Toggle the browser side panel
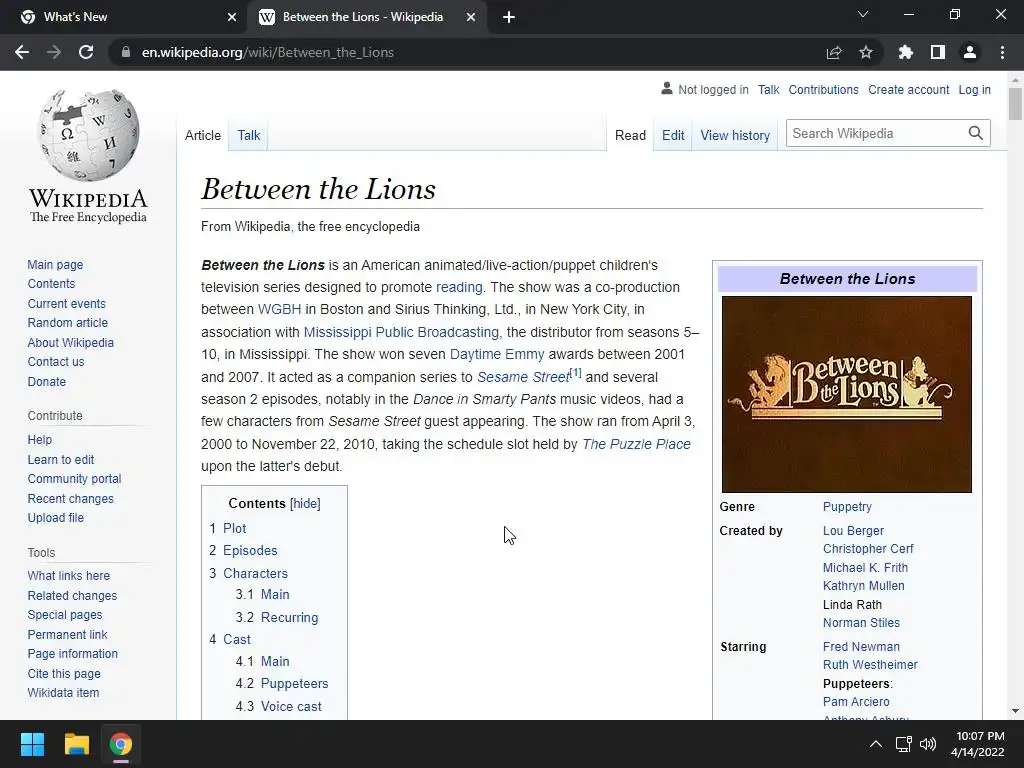Screen dimensions: 1024x768 click(x=938, y=52)
